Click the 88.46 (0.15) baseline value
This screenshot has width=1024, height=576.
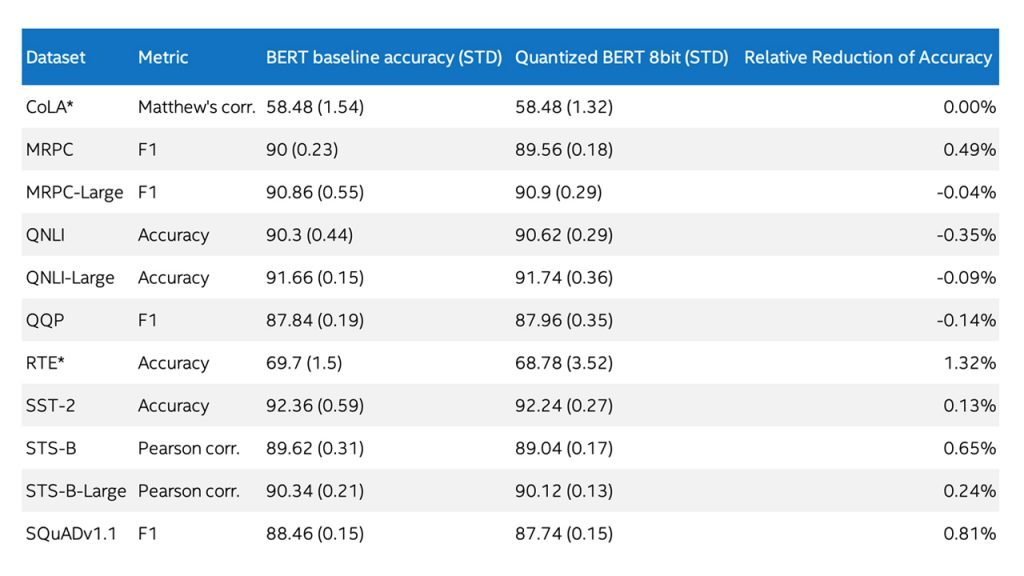click(x=315, y=534)
